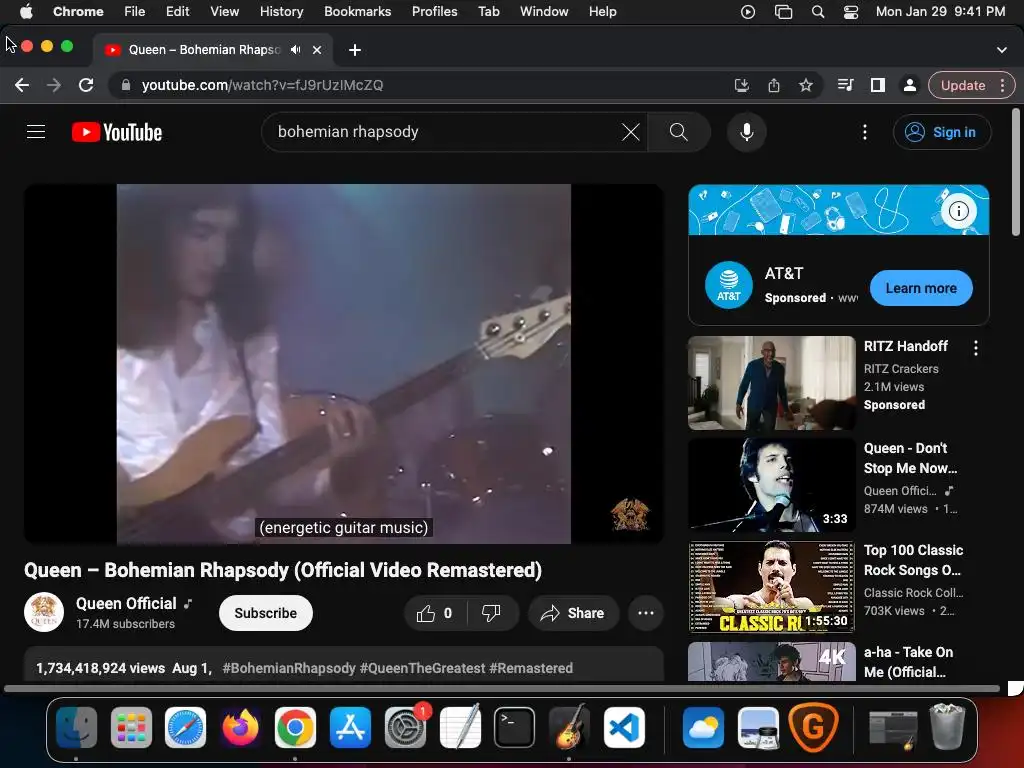The height and width of the screenshot is (768, 1024).
Task: Open the History menu
Action: pyautogui.click(x=281, y=12)
